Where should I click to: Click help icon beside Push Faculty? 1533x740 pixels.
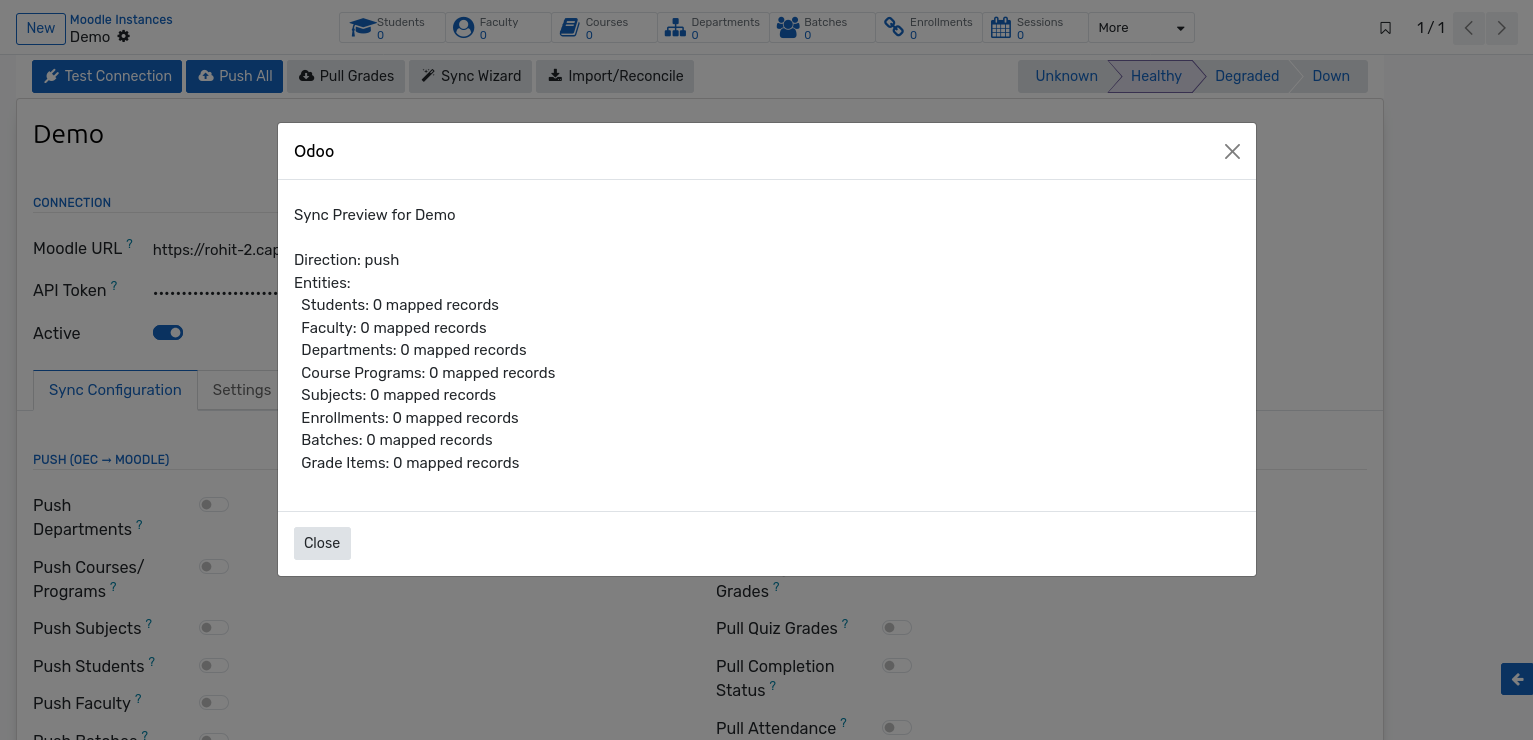[x=138, y=699]
